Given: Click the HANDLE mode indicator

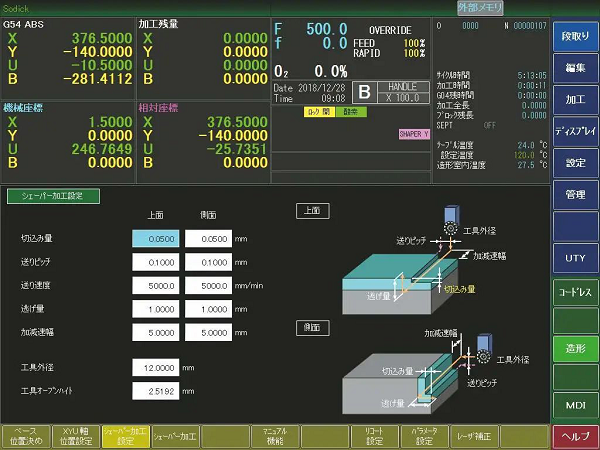Looking at the screenshot, I should (x=403, y=87).
